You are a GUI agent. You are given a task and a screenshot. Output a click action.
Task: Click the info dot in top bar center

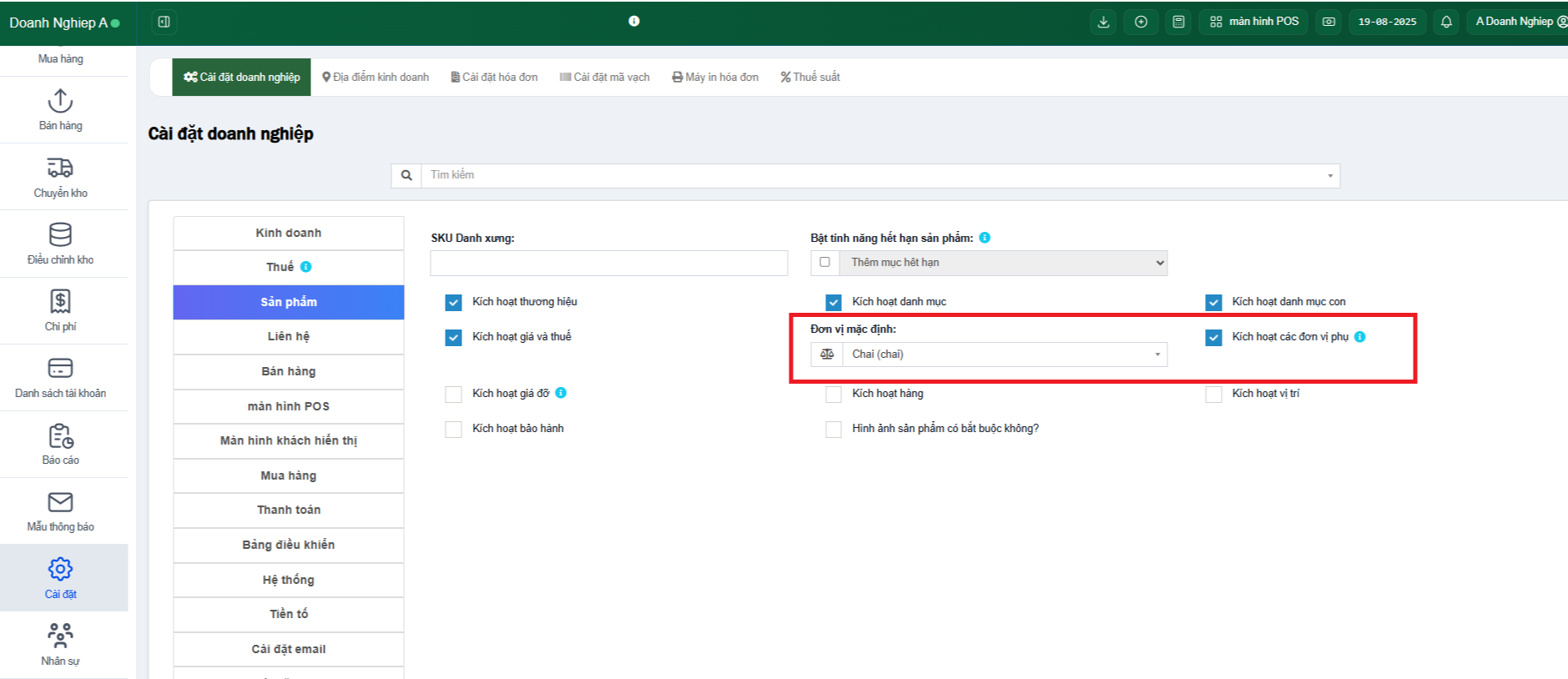tap(634, 21)
